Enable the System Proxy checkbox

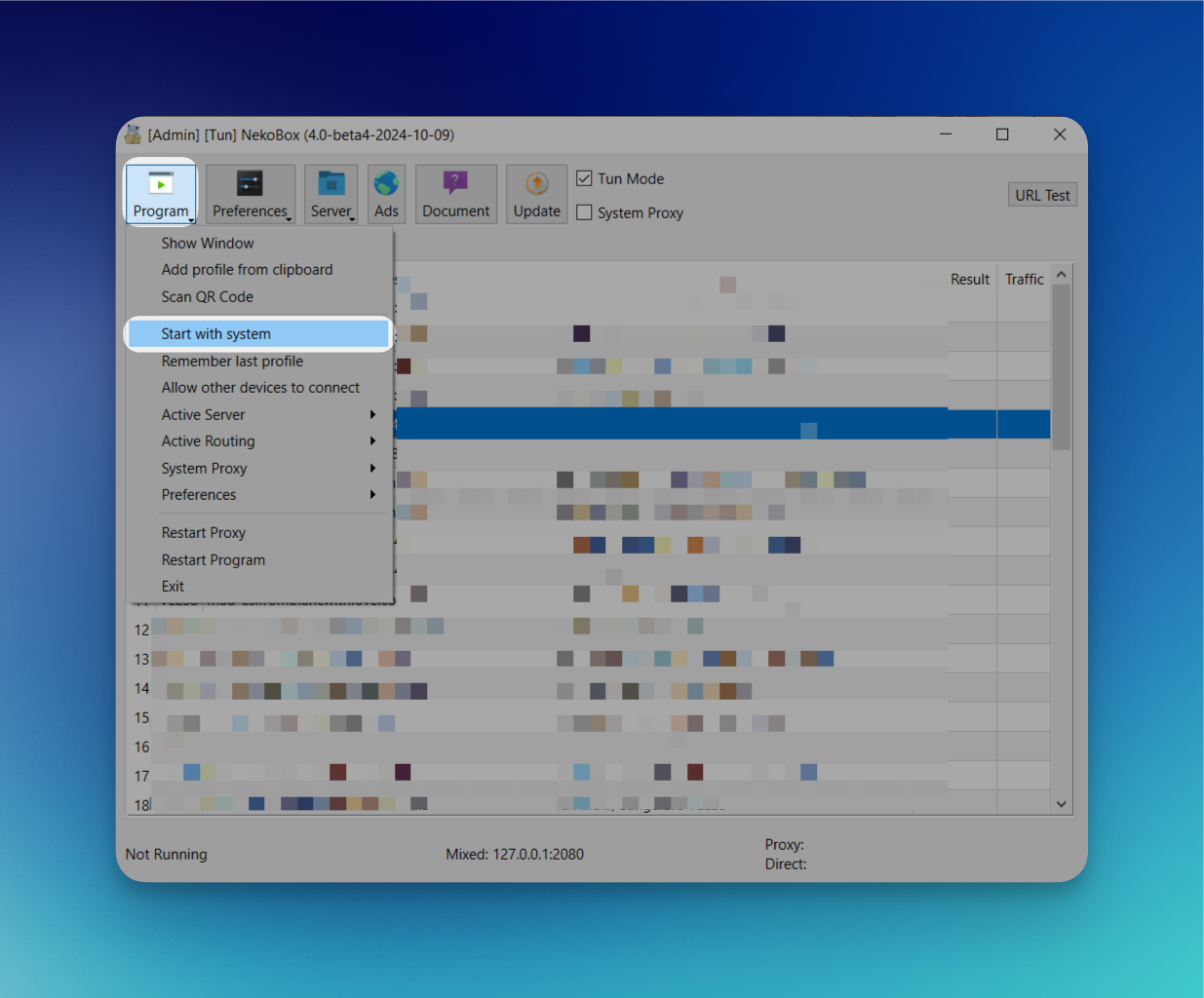tap(585, 212)
